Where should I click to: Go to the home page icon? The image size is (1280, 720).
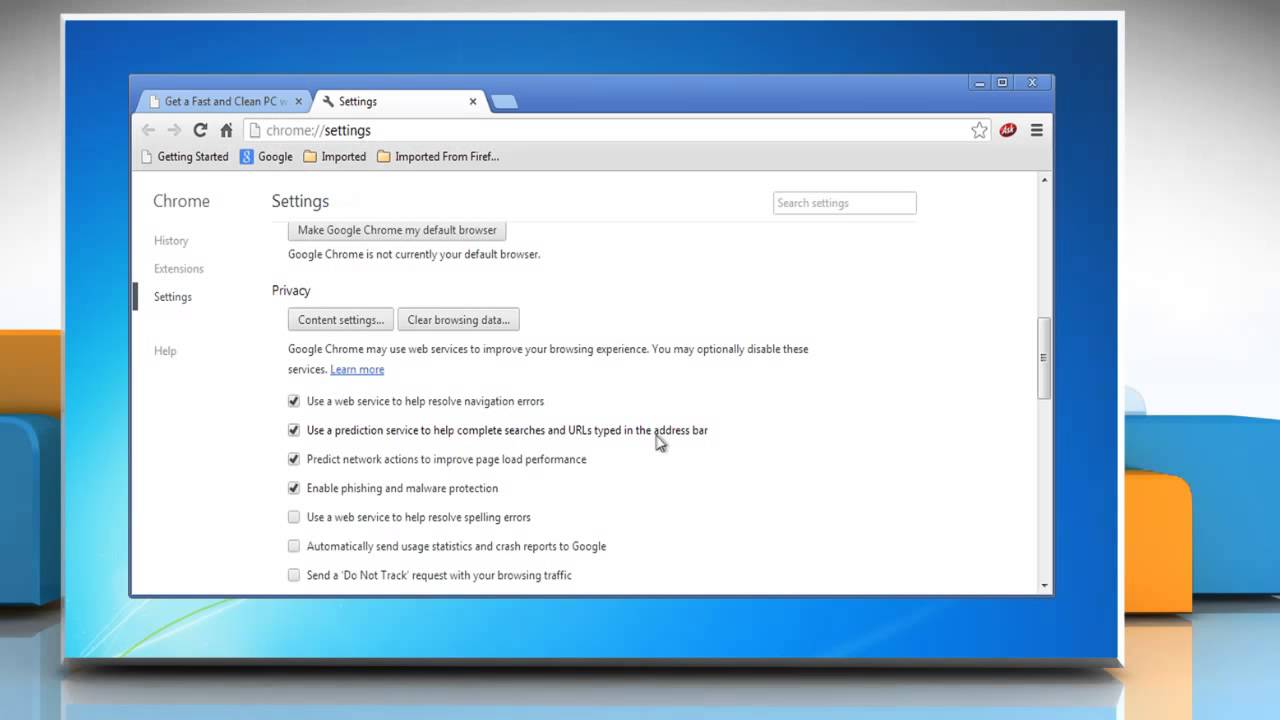coord(226,130)
